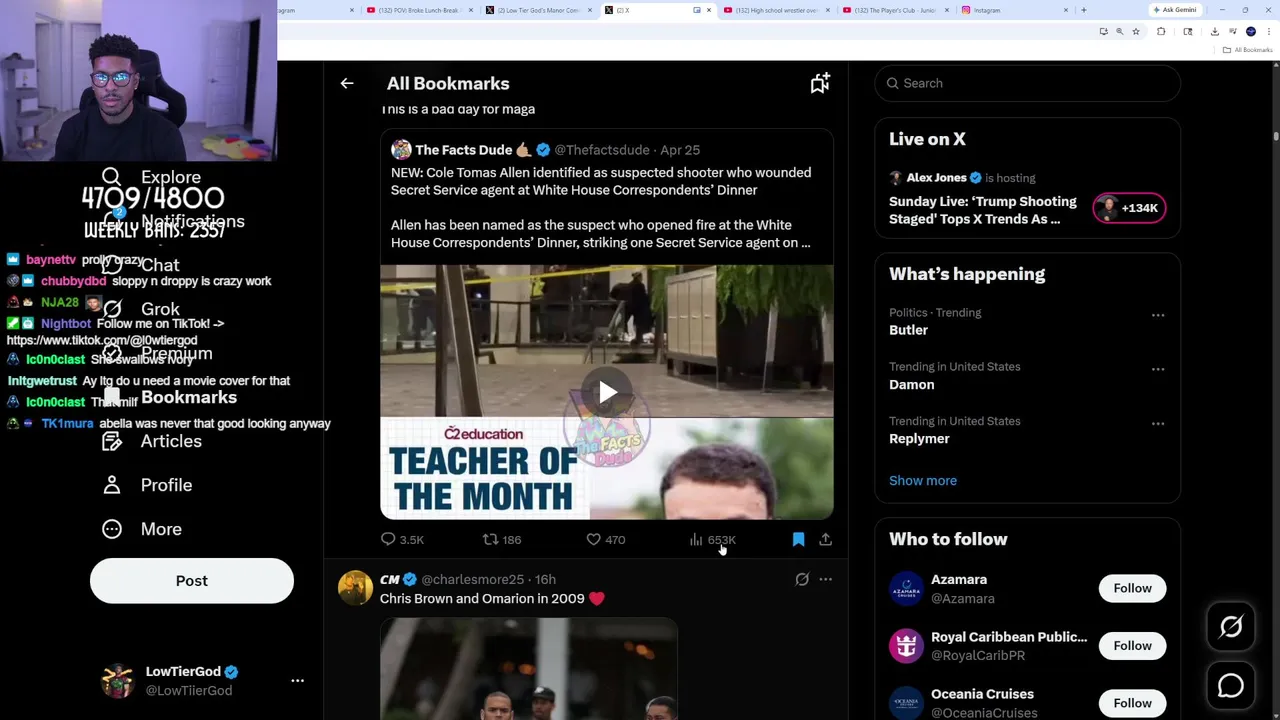Close the active (2) X tab

[709, 10]
